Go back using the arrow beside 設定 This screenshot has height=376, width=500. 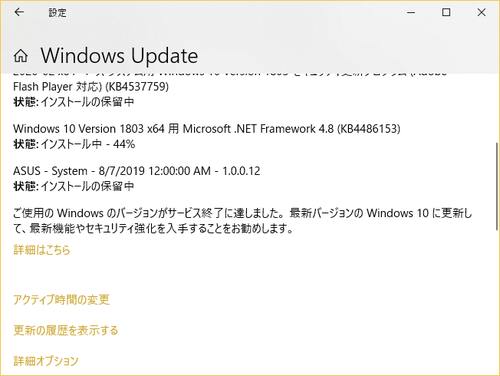tap(19, 12)
